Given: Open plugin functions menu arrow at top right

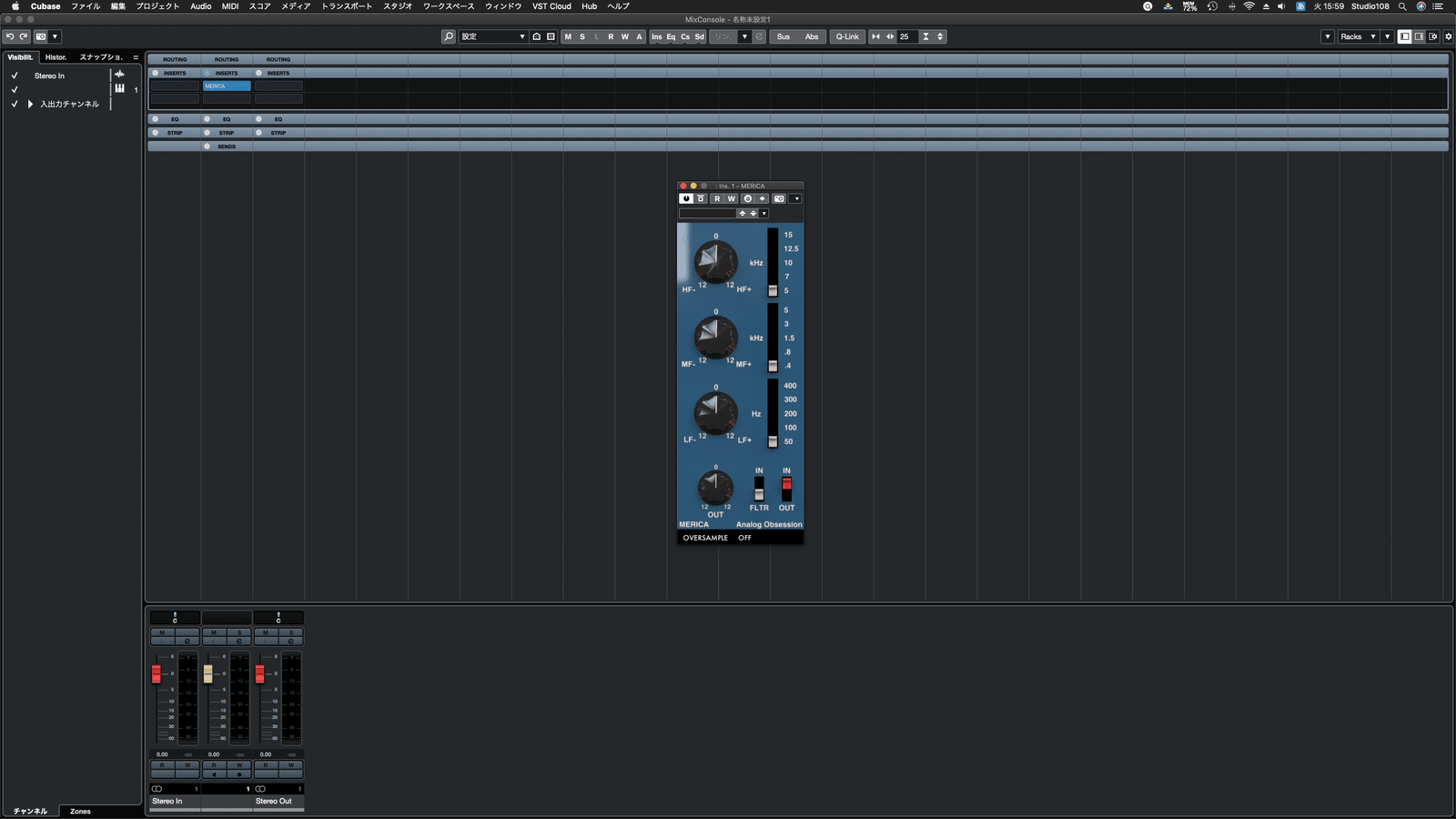Looking at the screenshot, I should click(796, 198).
